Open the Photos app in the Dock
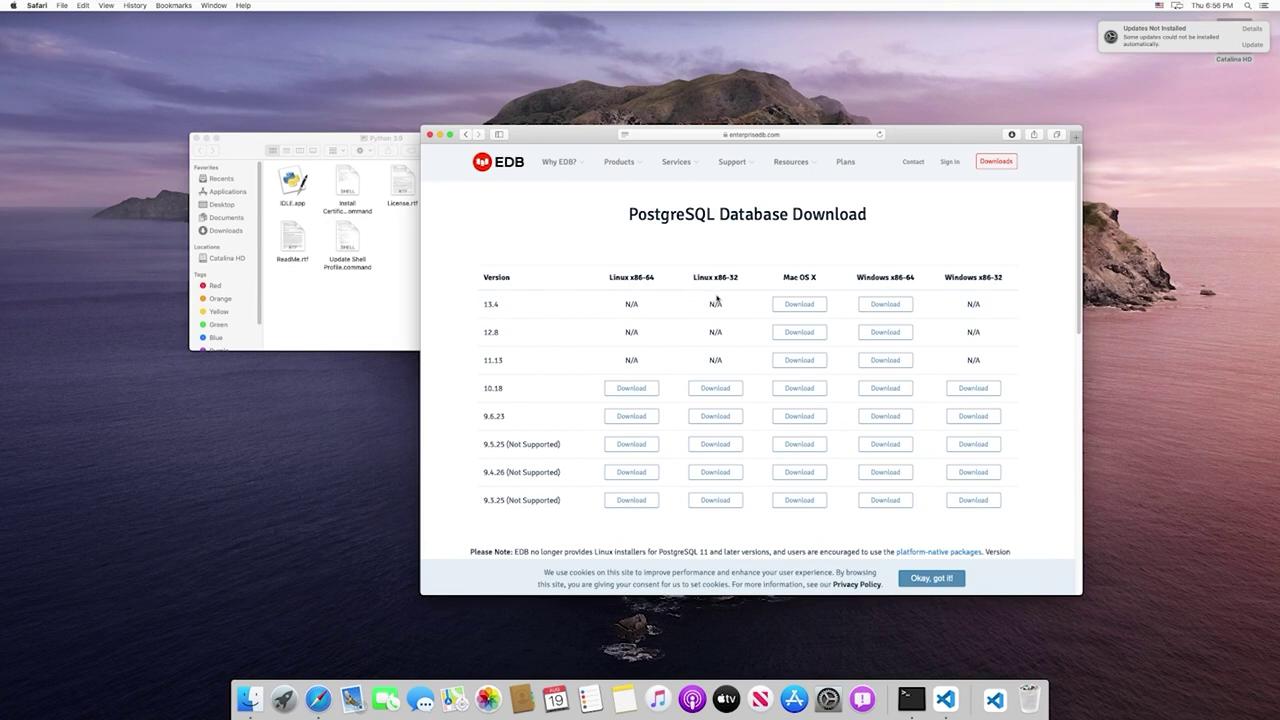The image size is (1280, 720). [488, 699]
